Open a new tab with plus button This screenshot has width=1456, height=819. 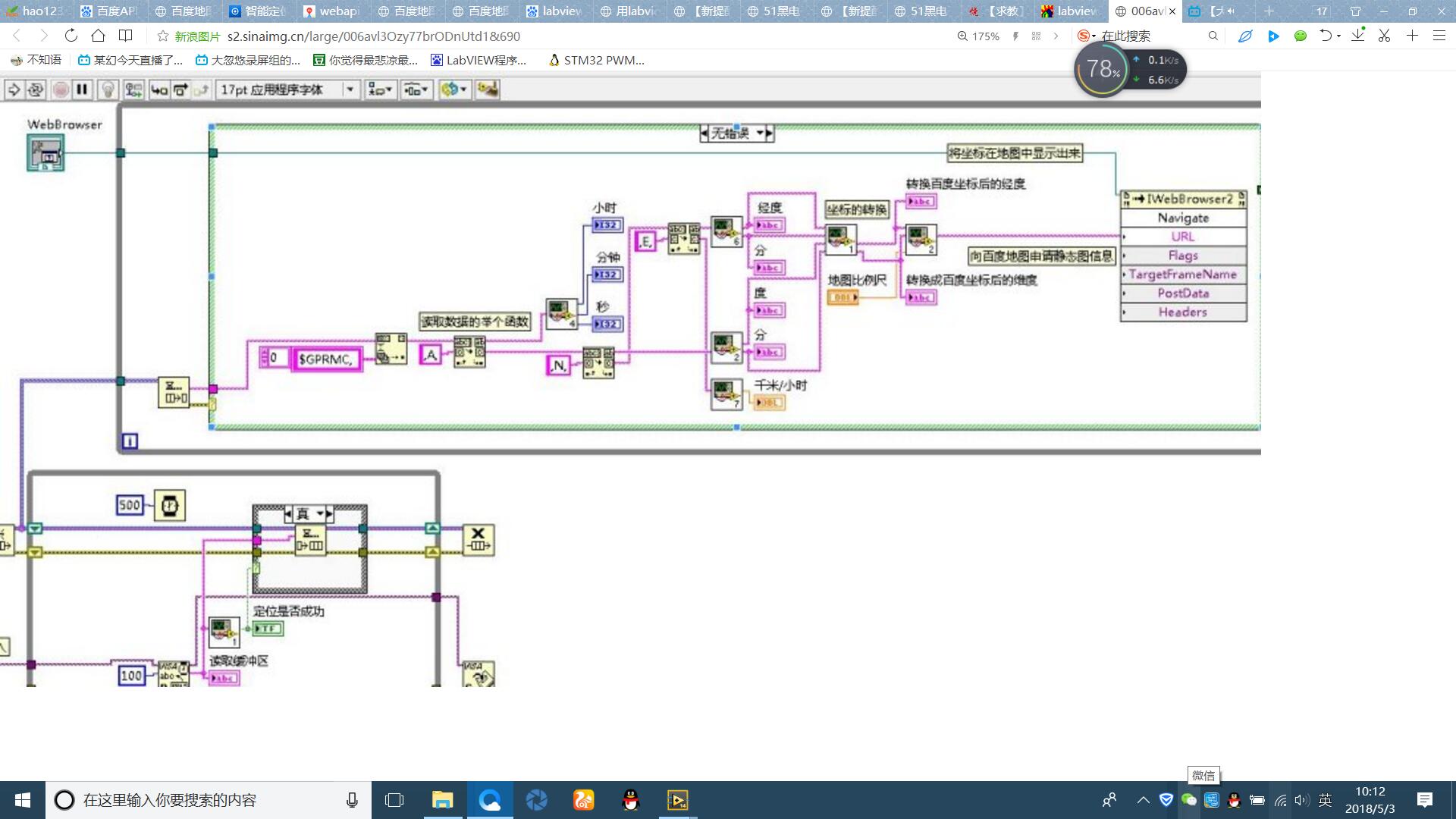pos(1269,11)
